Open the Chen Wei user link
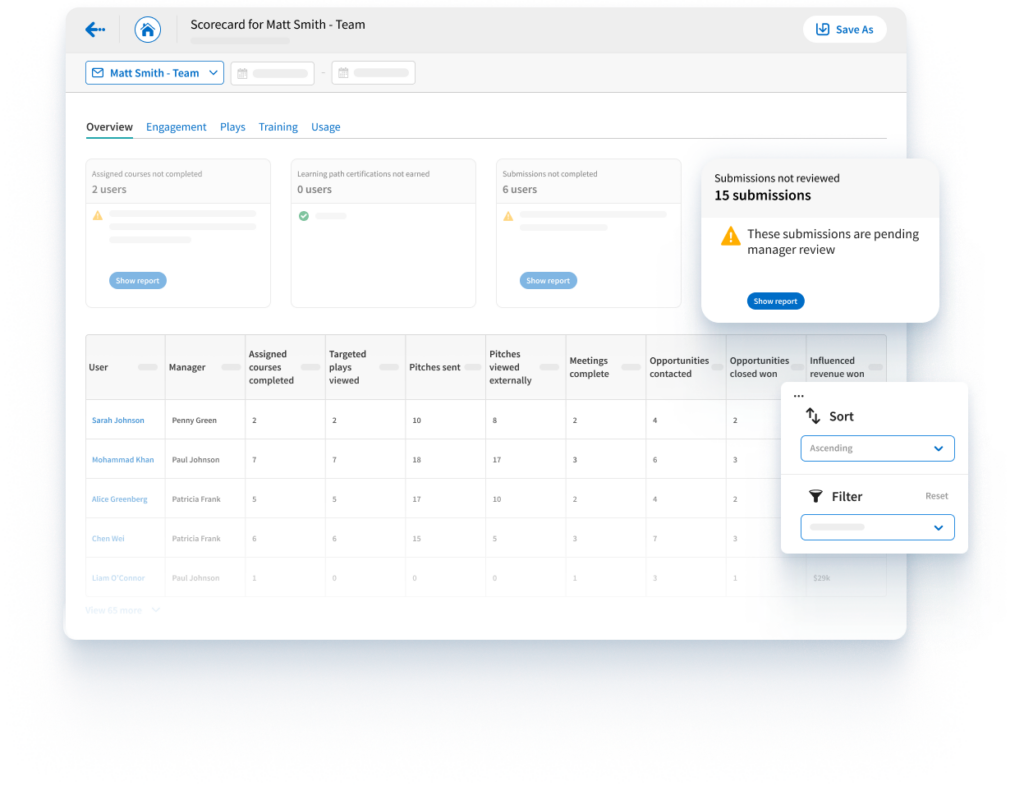The width and height of the screenshot is (1024, 786). 108,539
